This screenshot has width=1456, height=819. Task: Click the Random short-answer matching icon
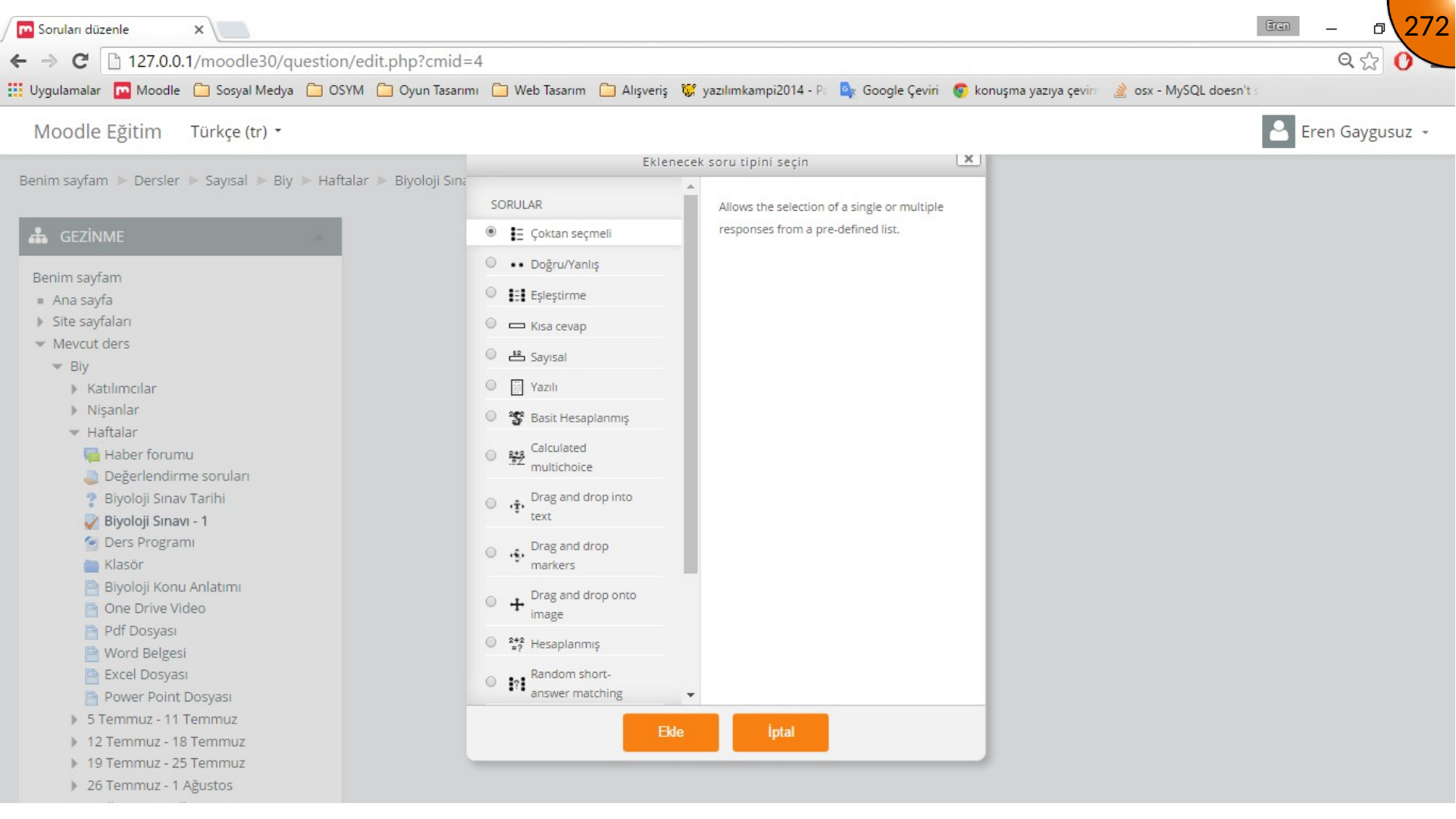(x=517, y=684)
